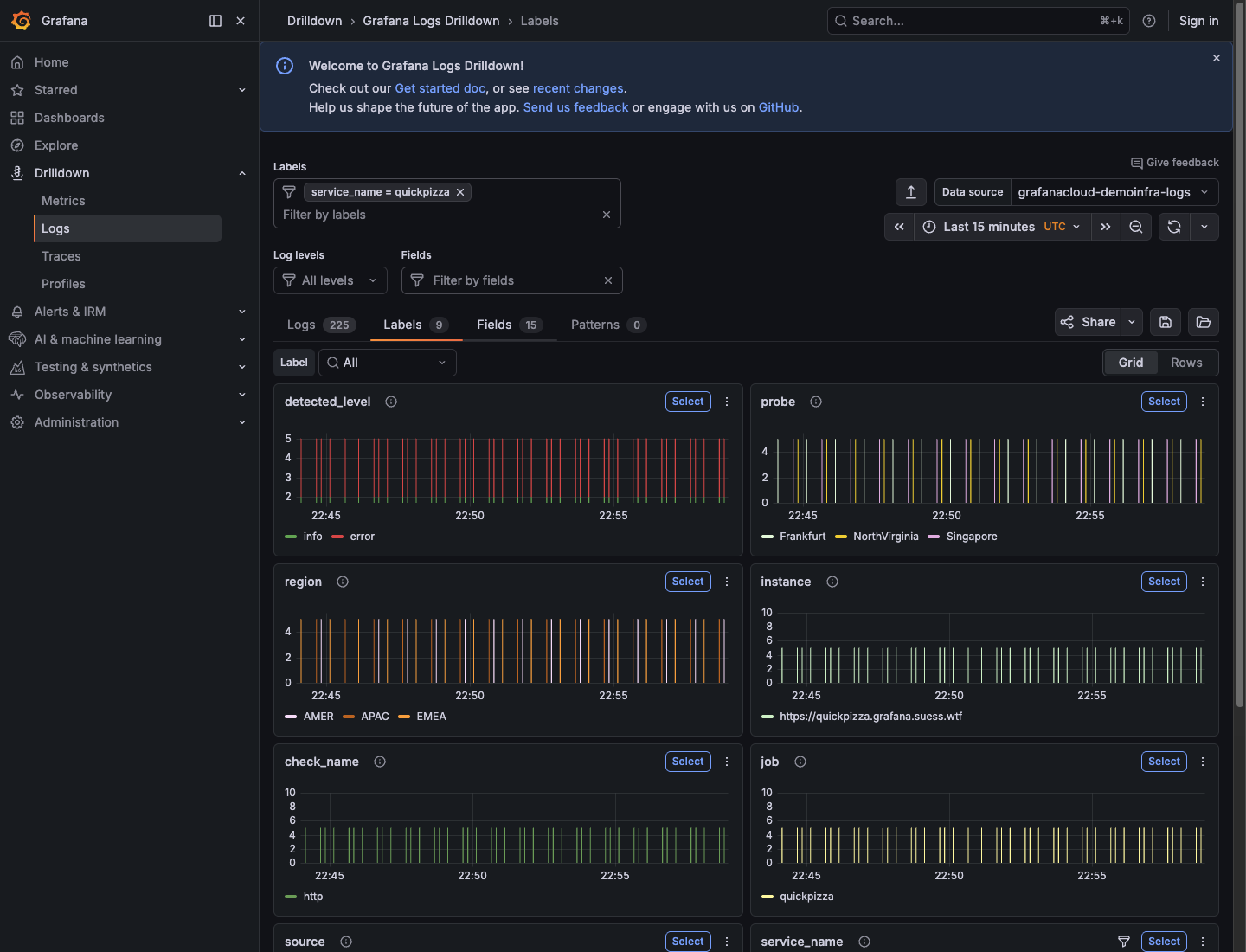This screenshot has height=952, width=1246.
Task: Select the Drilldown Metrics icon in sidebar
Action: click(63, 200)
